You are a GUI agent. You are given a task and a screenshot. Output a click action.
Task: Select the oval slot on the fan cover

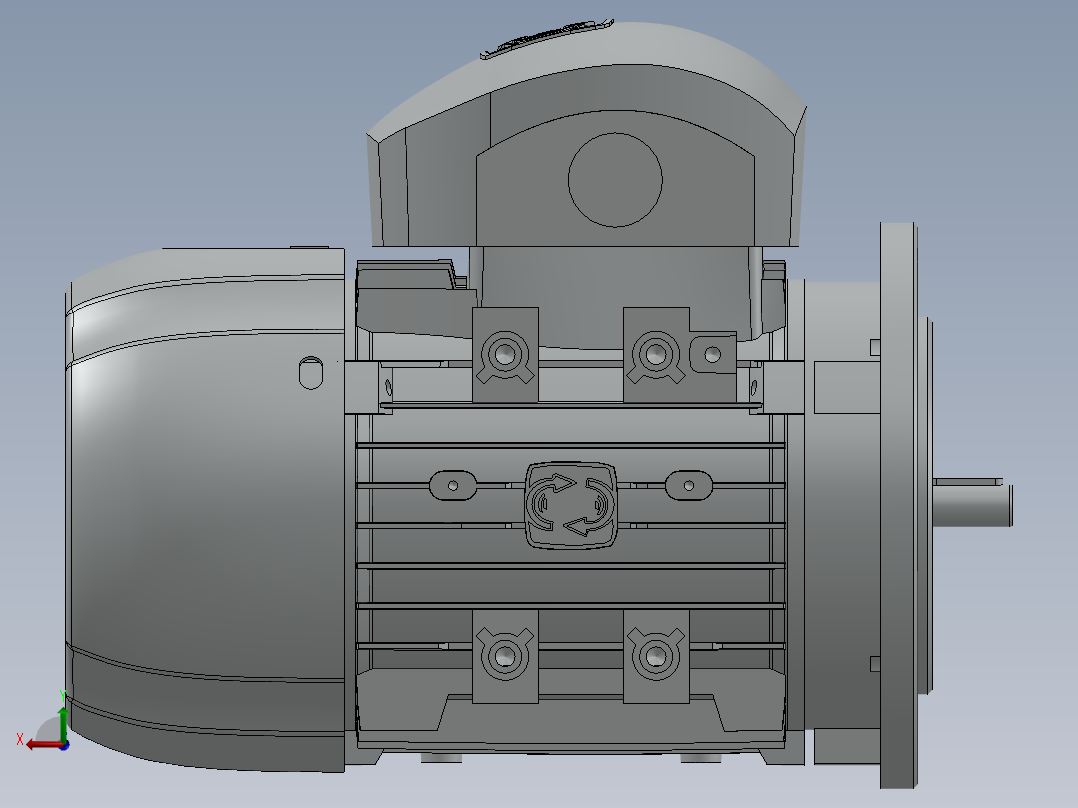point(311,373)
